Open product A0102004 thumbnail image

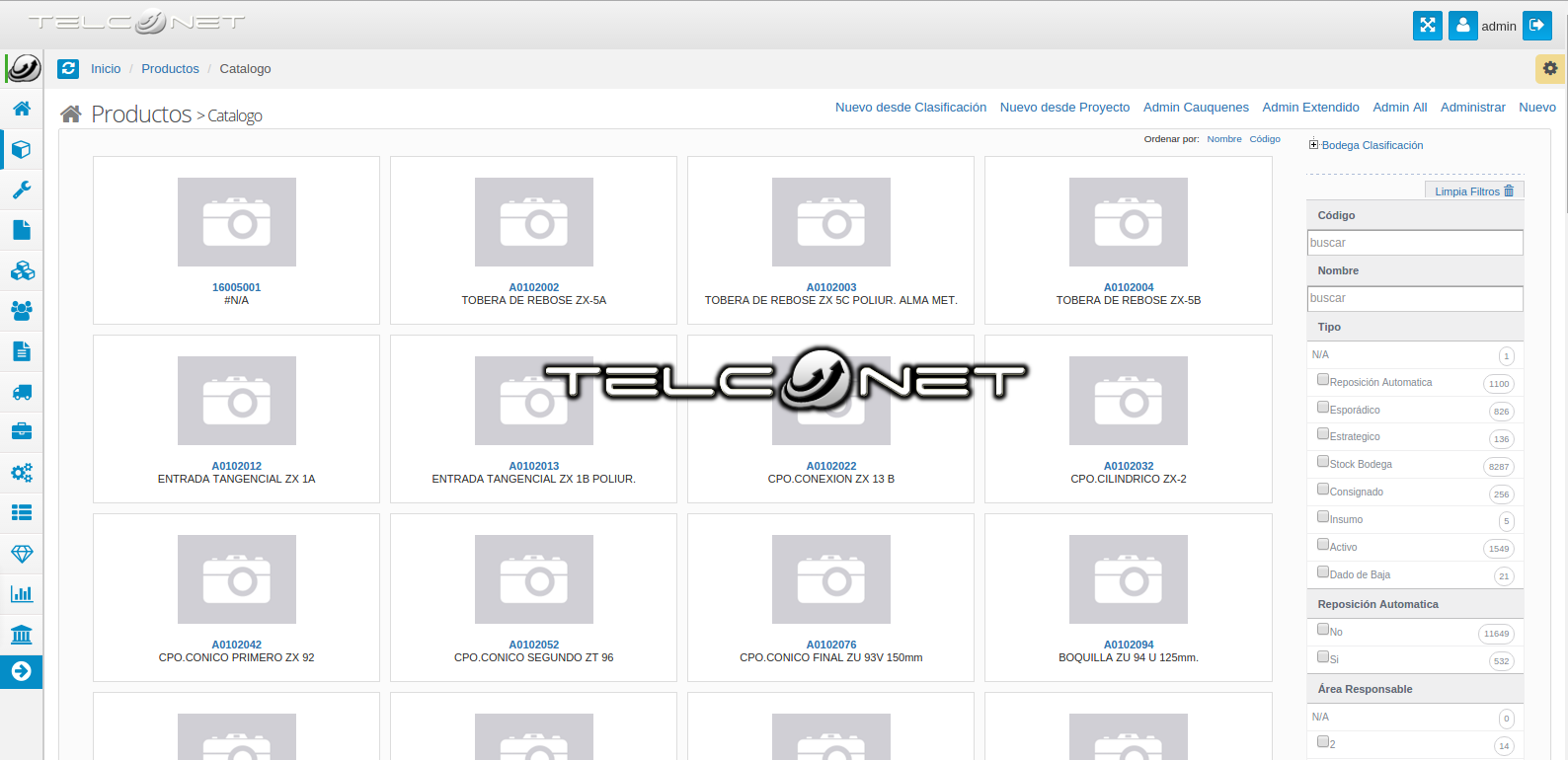1129,222
